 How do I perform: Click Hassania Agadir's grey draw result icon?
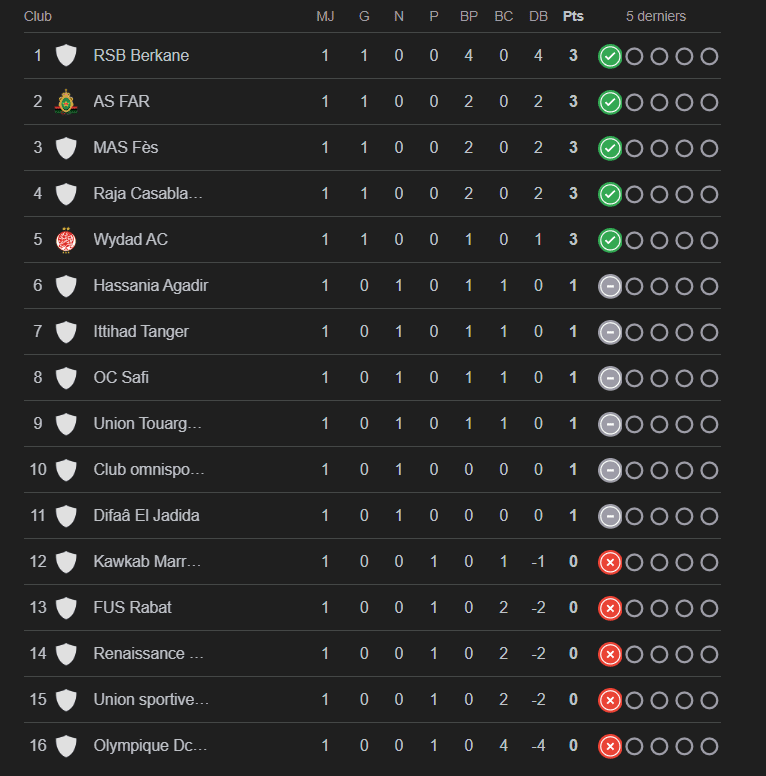610,286
